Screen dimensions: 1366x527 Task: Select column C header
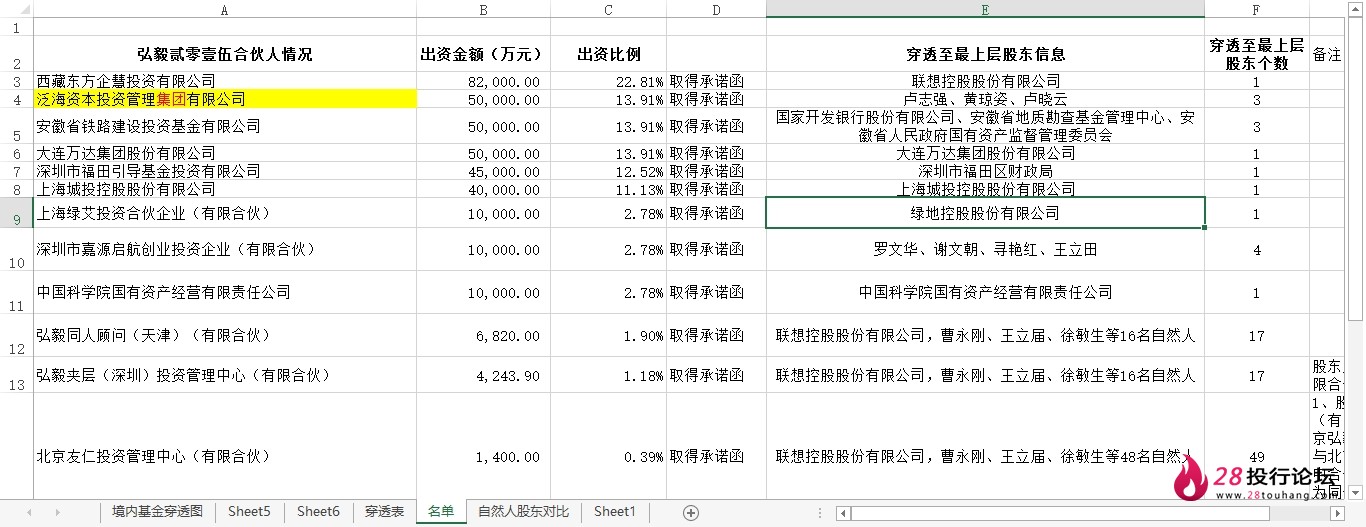click(x=608, y=9)
